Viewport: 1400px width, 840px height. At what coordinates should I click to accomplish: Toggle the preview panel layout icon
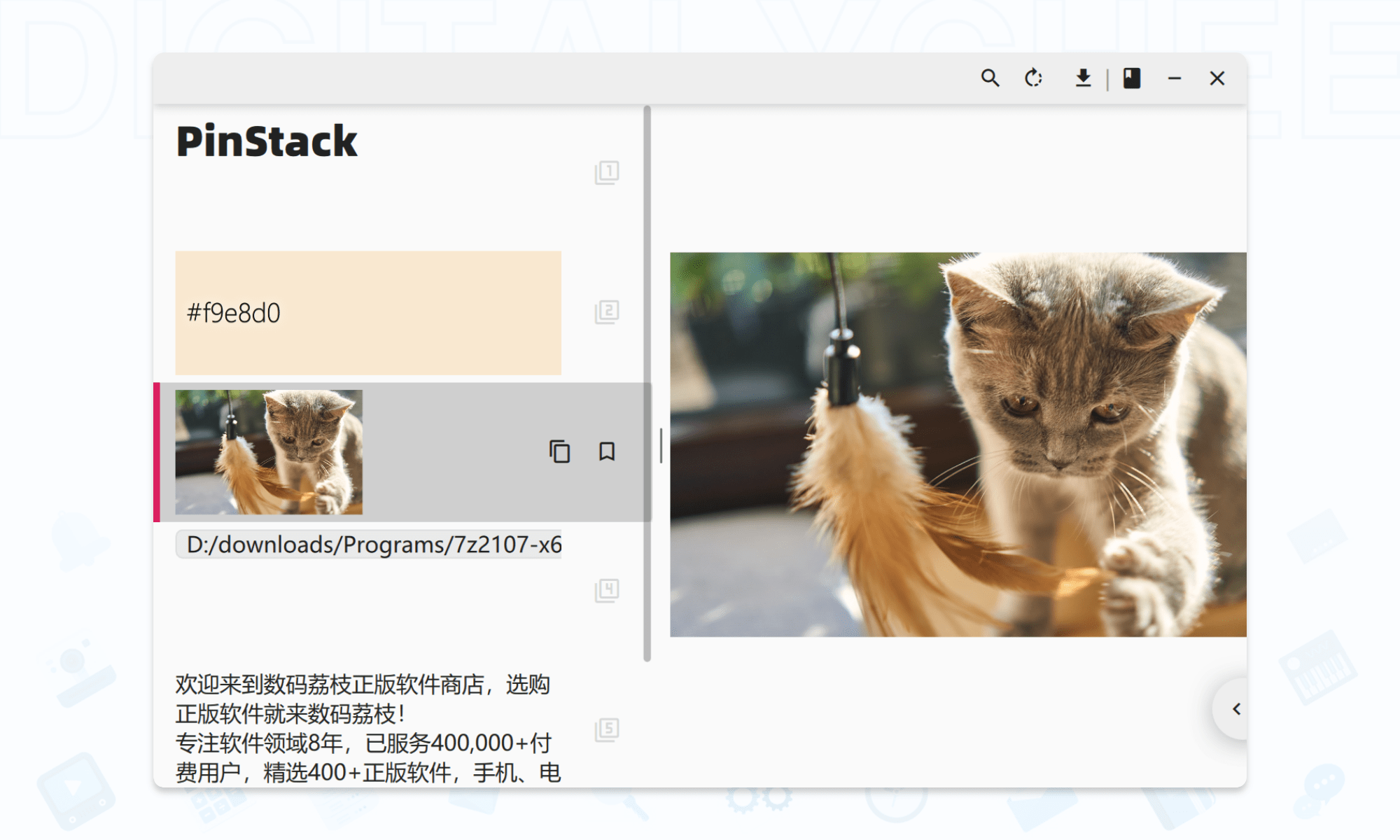point(1132,78)
